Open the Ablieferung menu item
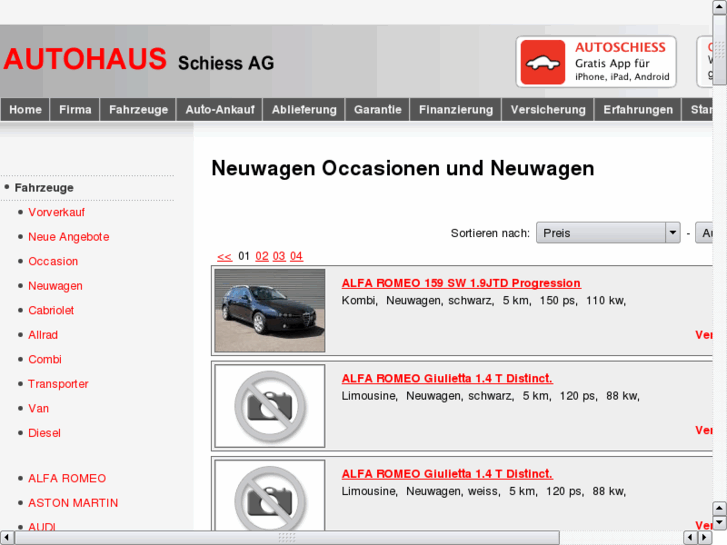 (304, 109)
